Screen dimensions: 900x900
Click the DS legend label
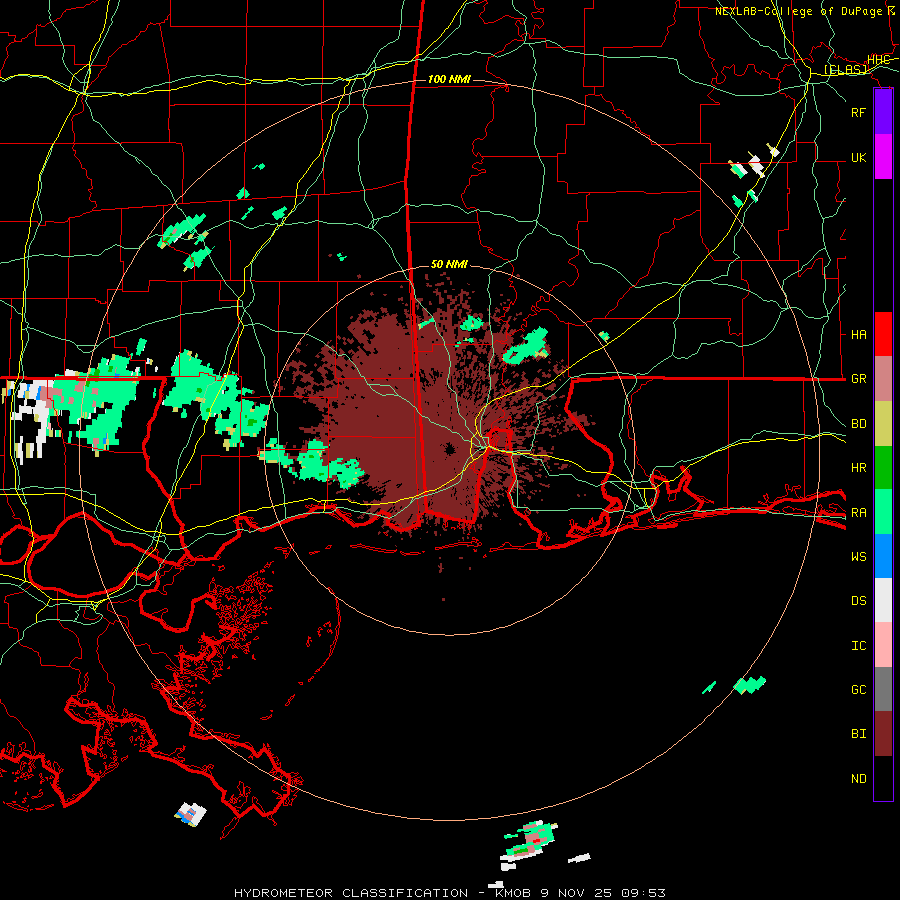(859, 601)
